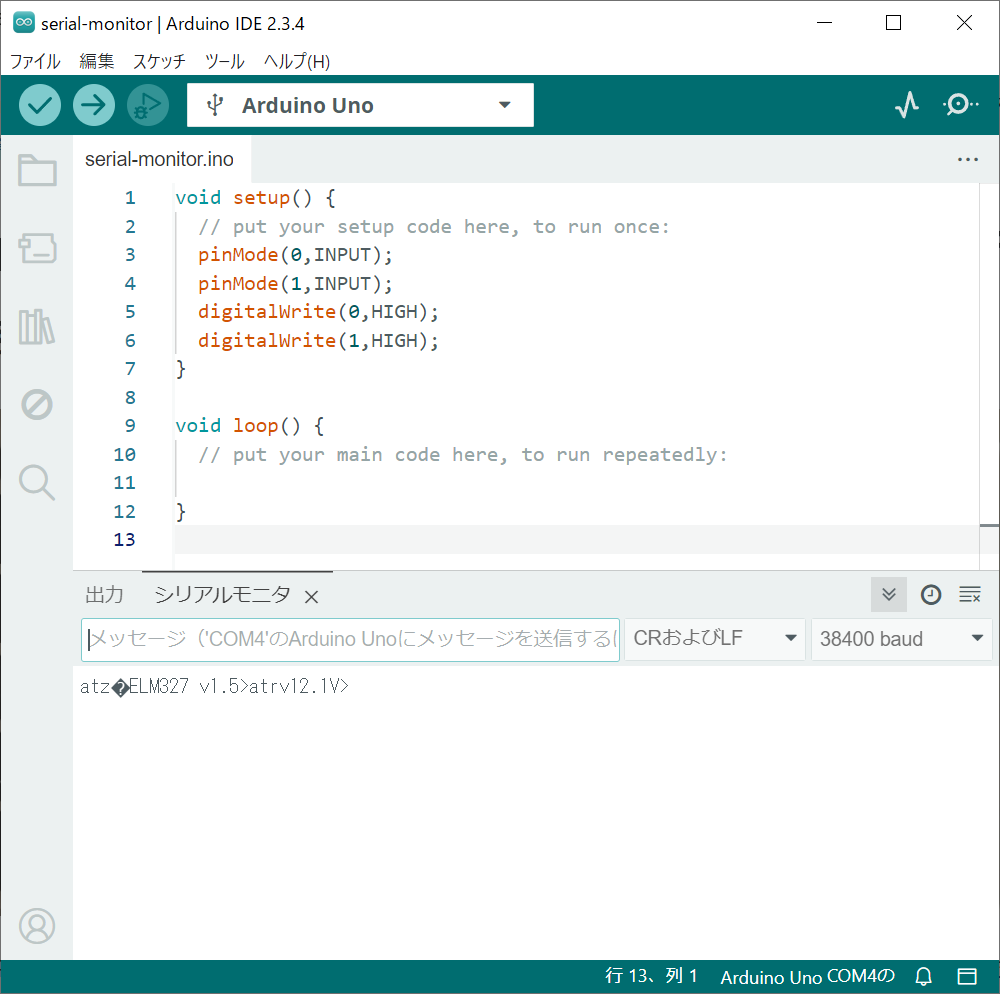The width and height of the screenshot is (1000, 994).
Task: Open the スケッチ menu
Action: click(x=159, y=61)
